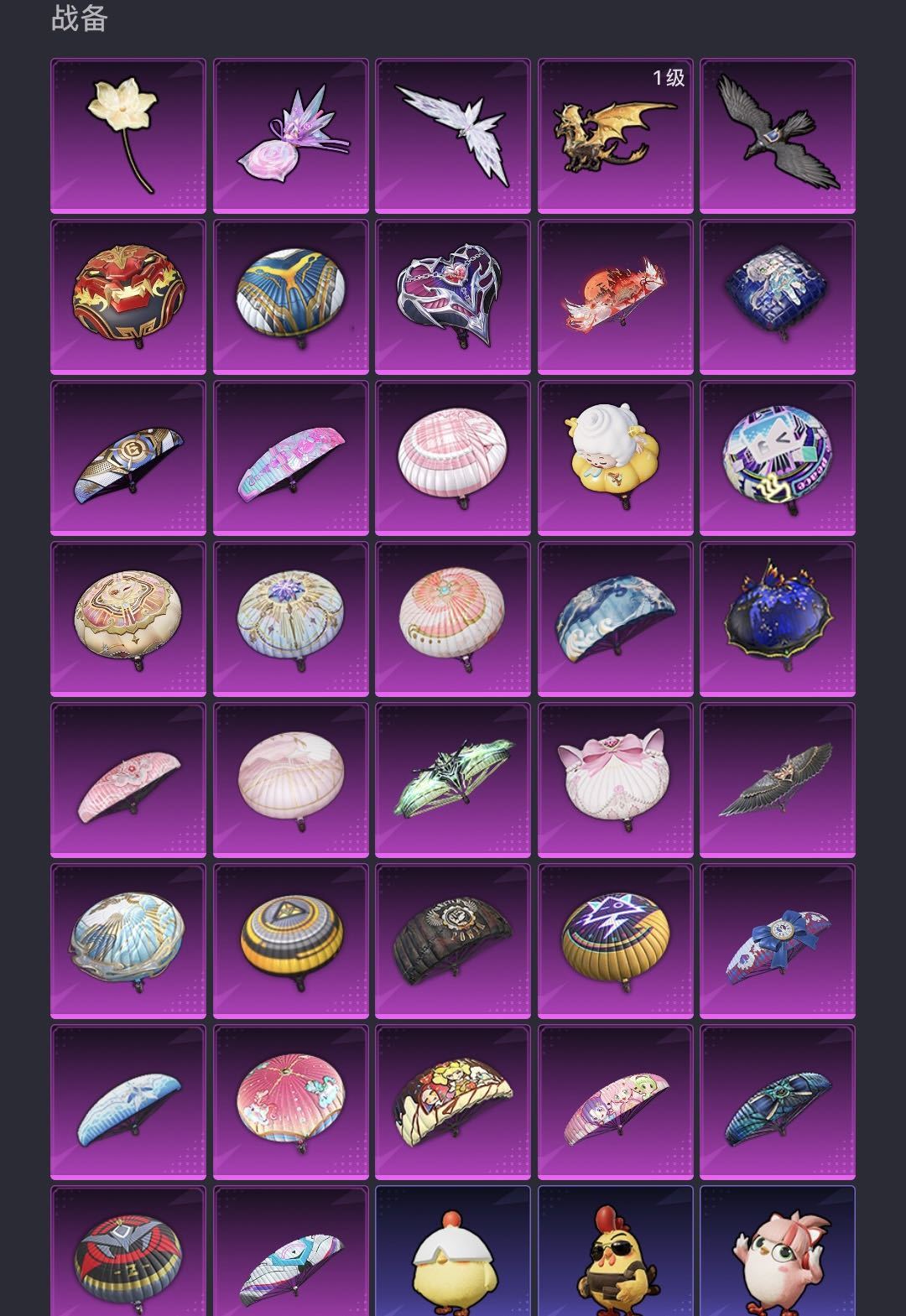
Task: Choose the pink bird character
Action: coord(778,1251)
